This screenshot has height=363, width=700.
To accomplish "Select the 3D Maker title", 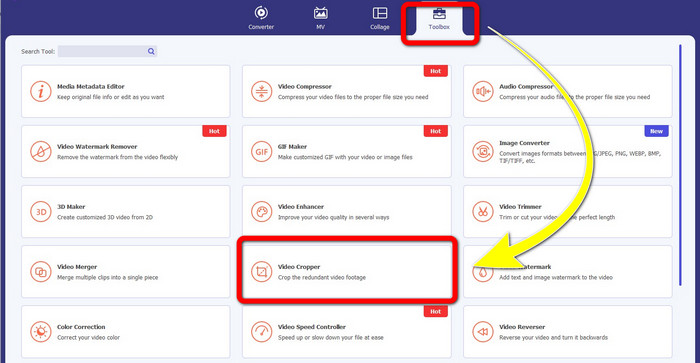I will click(71, 207).
